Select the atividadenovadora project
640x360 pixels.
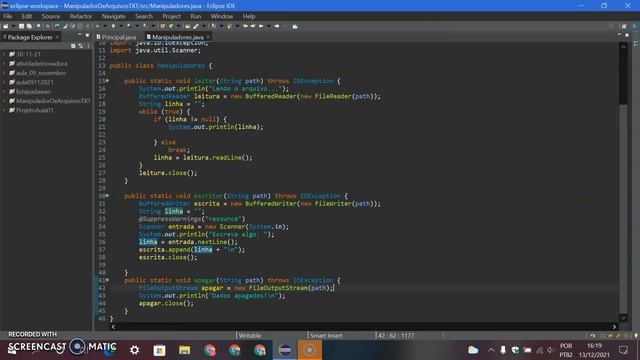click(x=42, y=64)
